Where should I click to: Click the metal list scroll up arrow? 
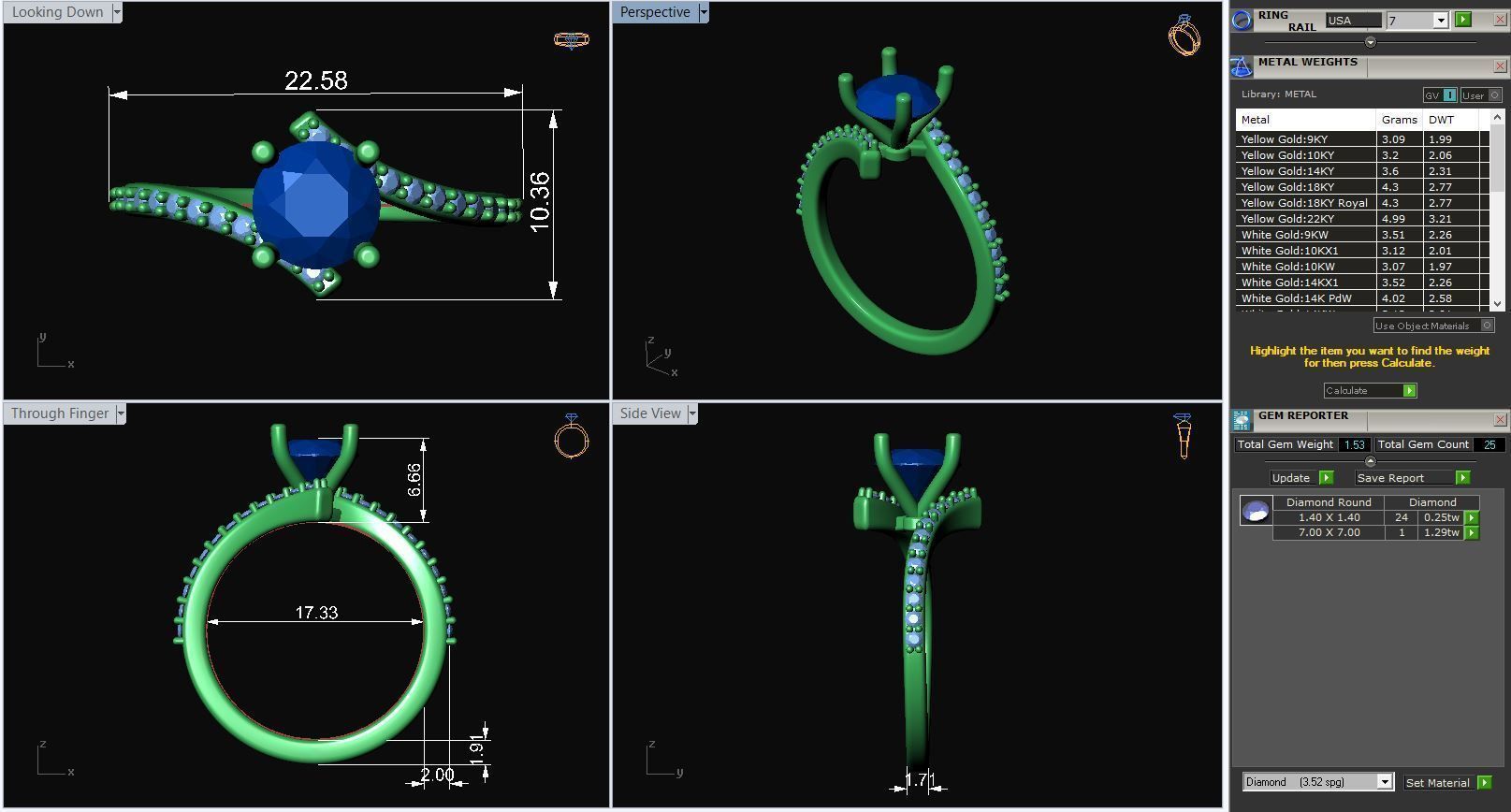pyautogui.click(x=1497, y=118)
